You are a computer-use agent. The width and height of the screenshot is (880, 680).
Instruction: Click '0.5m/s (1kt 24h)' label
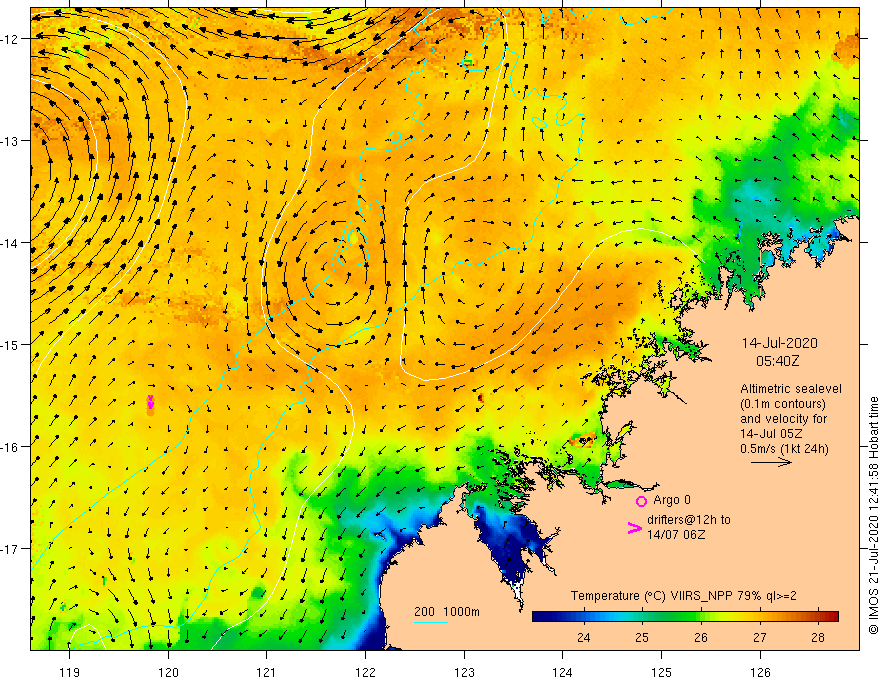point(784,449)
